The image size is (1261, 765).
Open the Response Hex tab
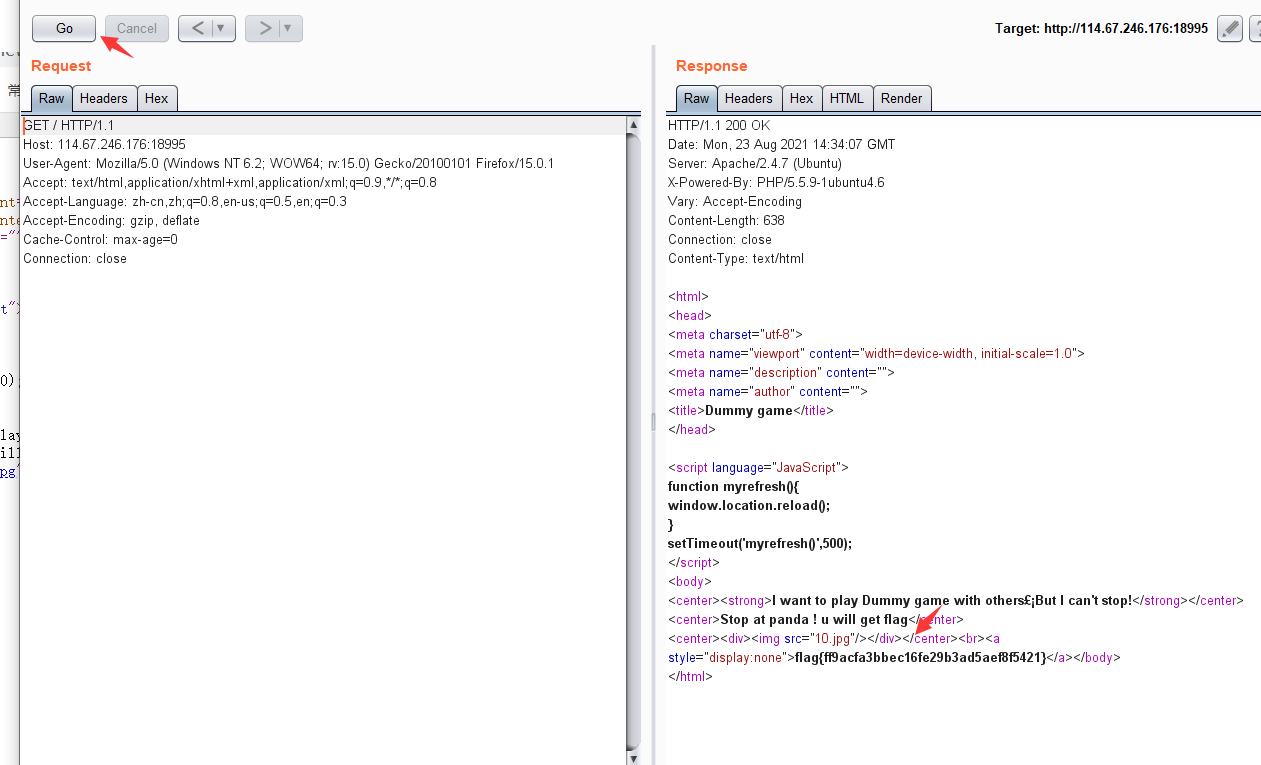[802, 98]
